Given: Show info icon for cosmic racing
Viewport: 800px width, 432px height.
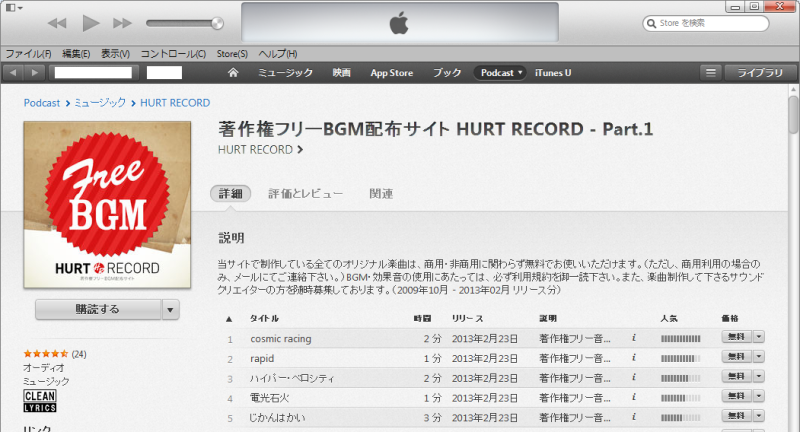Looking at the screenshot, I should [x=634, y=338].
